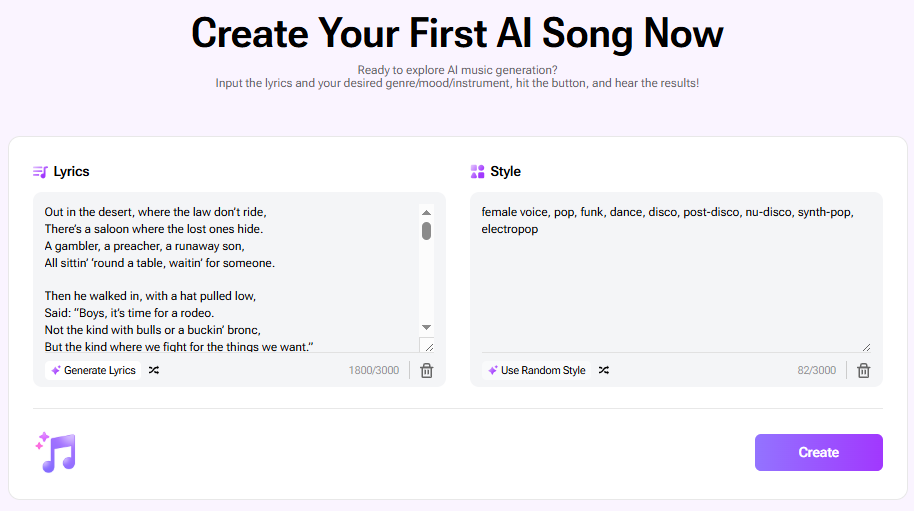Screen dimensions: 914x511
Task: Shuffle style with the random icon
Action: [x=604, y=370]
